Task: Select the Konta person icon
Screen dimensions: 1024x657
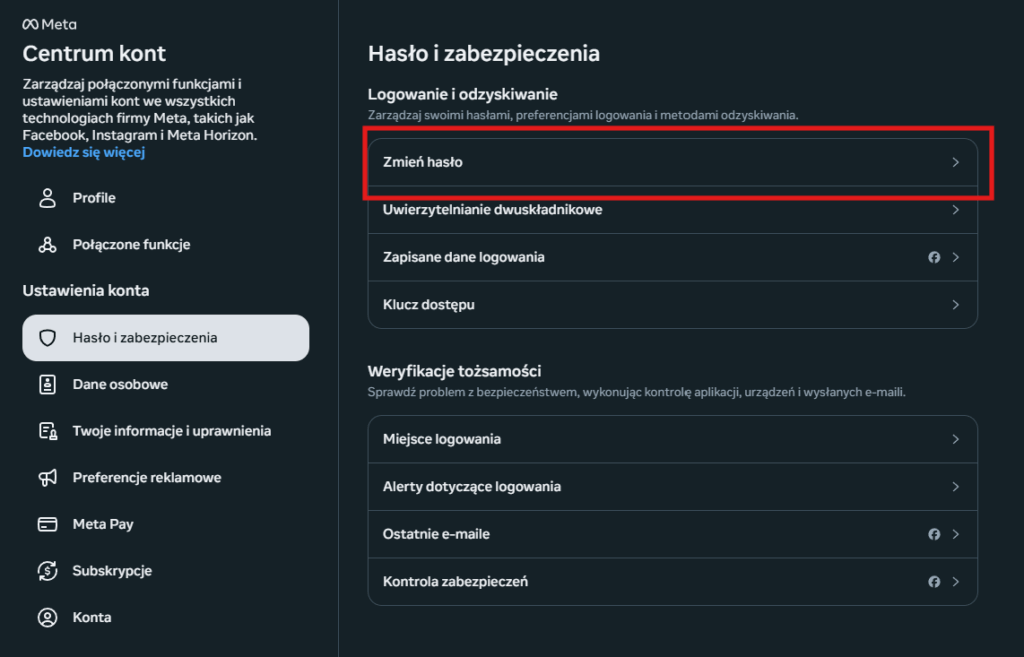Action: click(x=47, y=617)
